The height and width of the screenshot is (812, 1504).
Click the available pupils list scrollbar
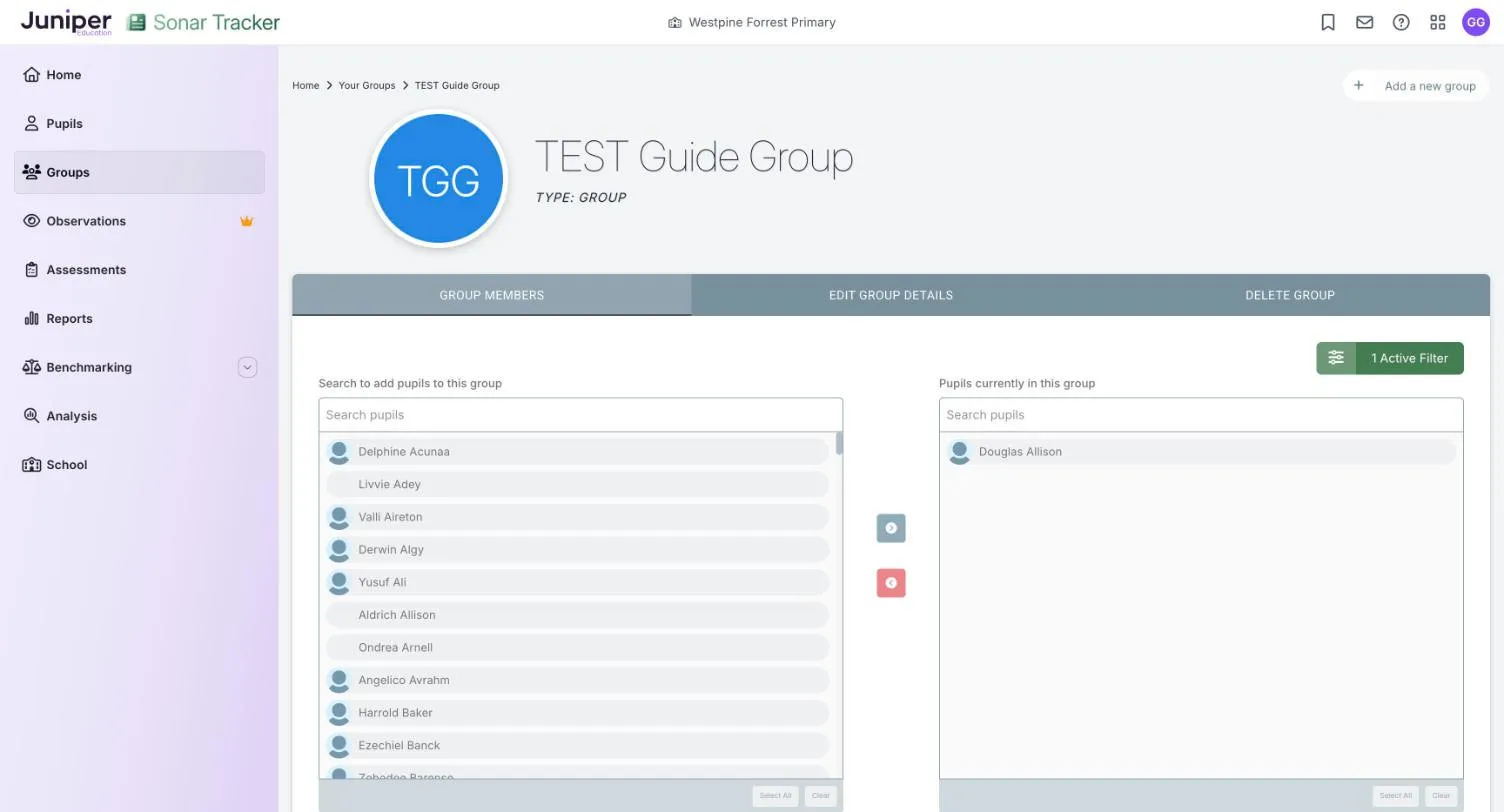click(x=839, y=443)
